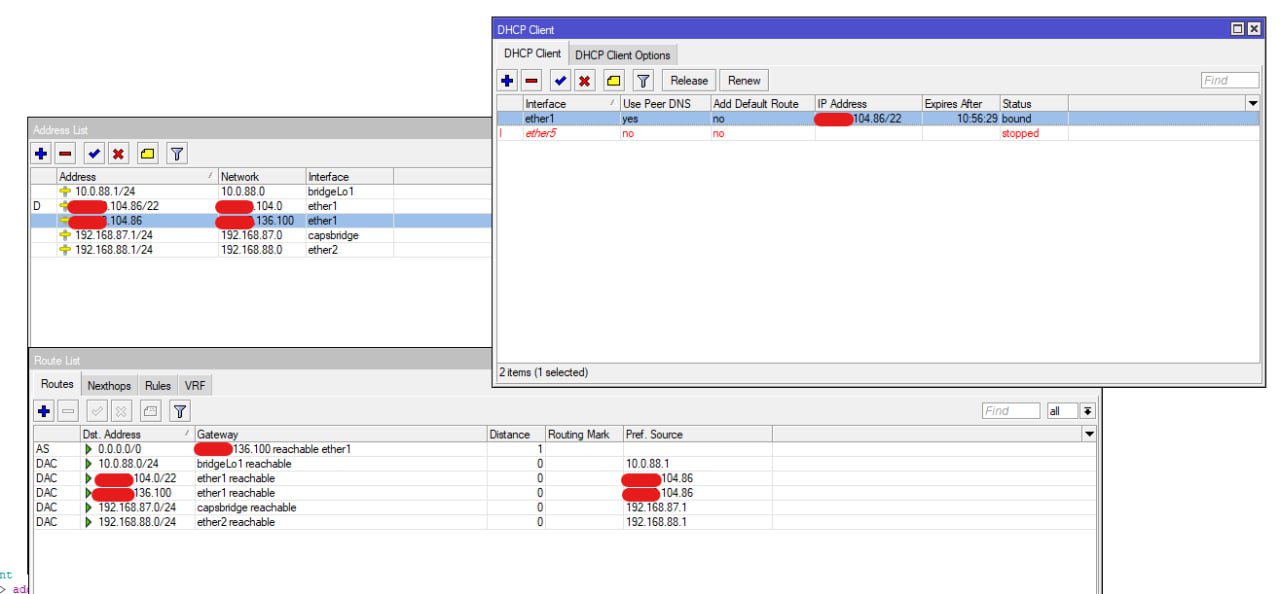
Task: Click enable checkmark in Route List
Action: [97, 411]
